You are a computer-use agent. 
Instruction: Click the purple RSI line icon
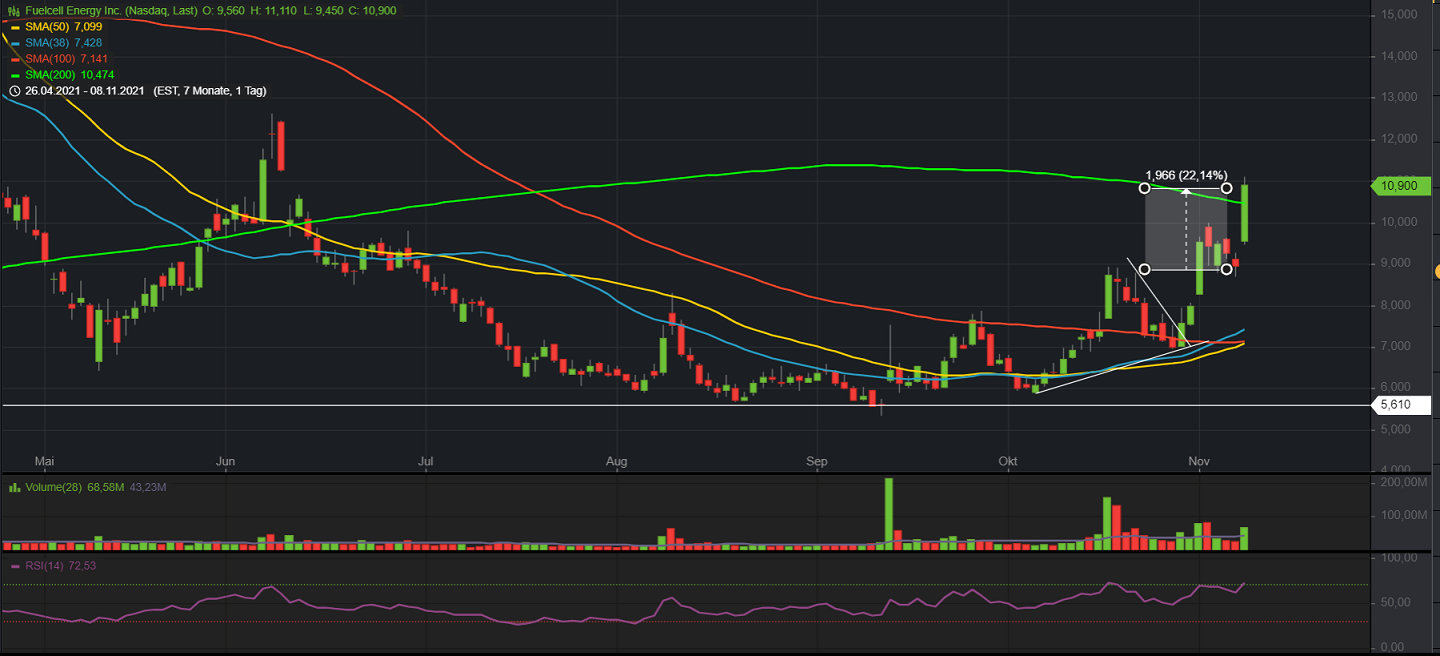coord(14,566)
